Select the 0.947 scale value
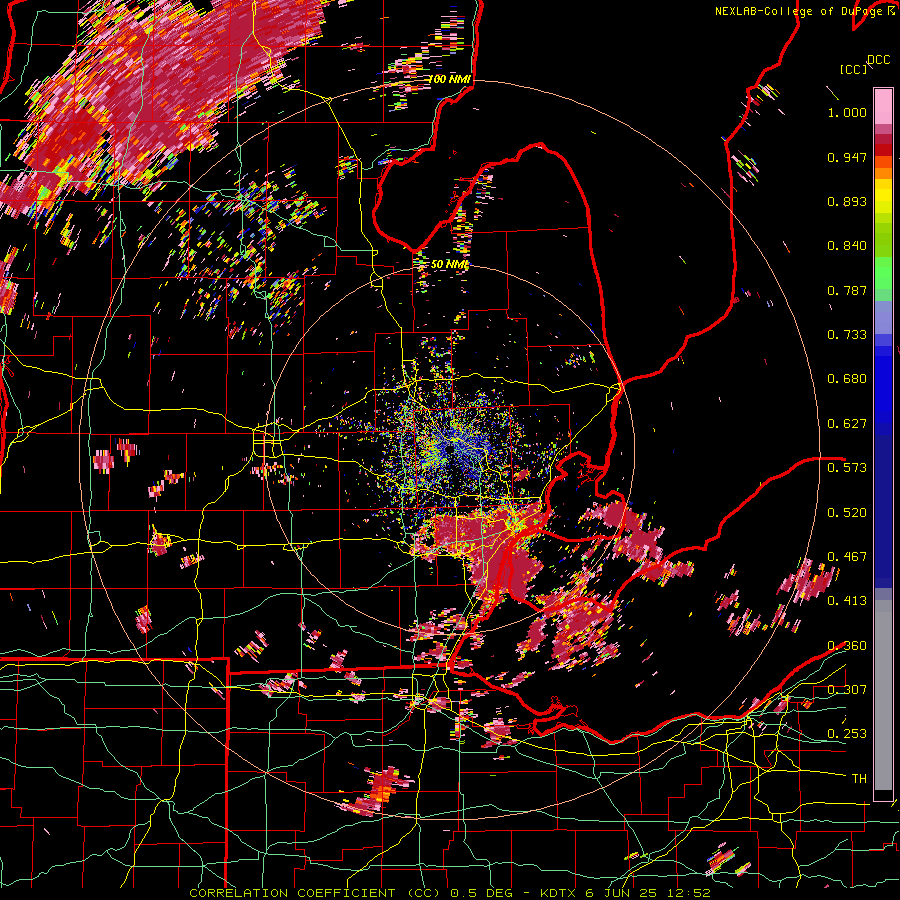This screenshot has height=900, width=900. (847, 157)
